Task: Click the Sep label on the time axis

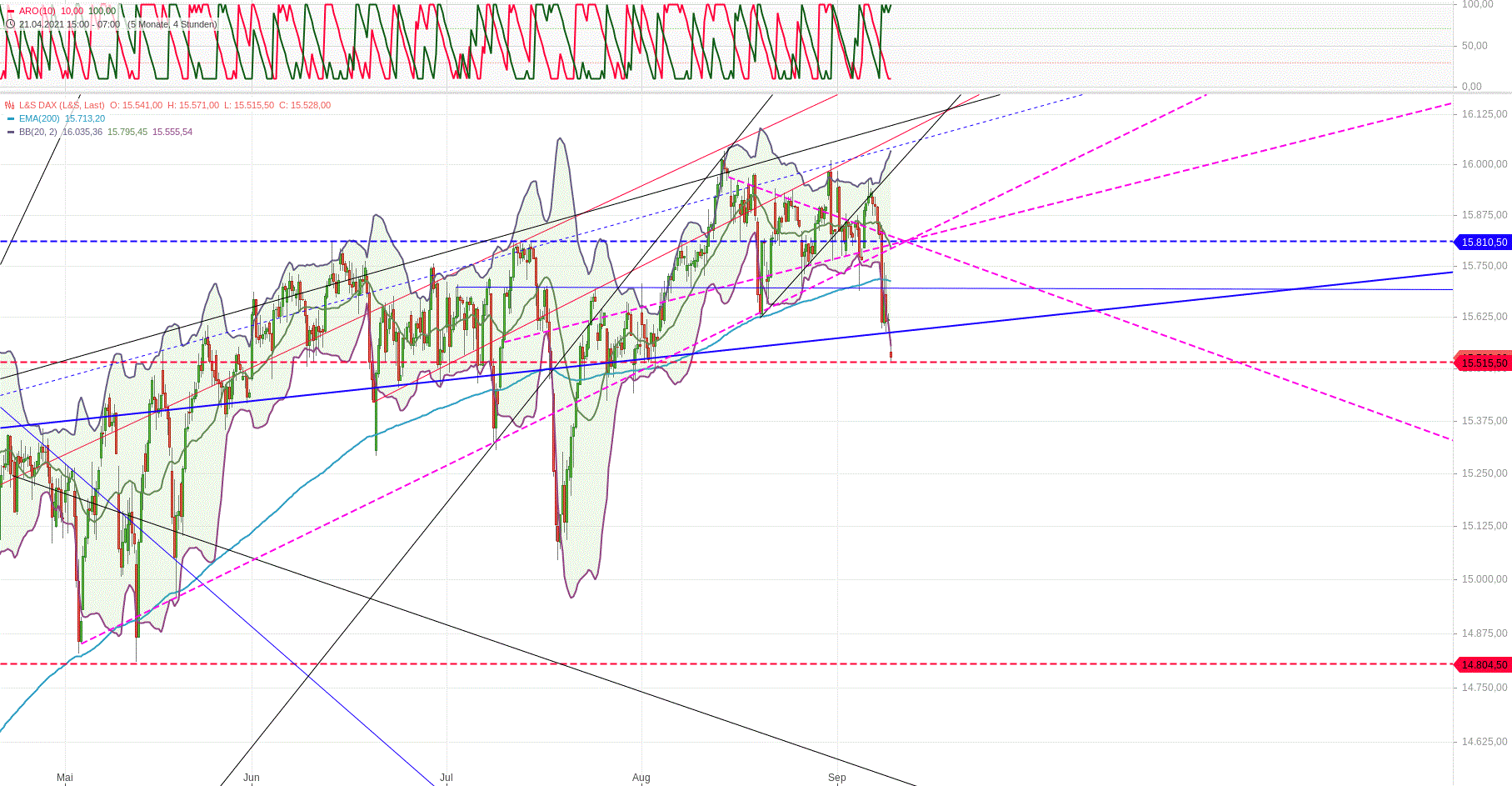Action: pyautogui.click(x=837, y=778)
